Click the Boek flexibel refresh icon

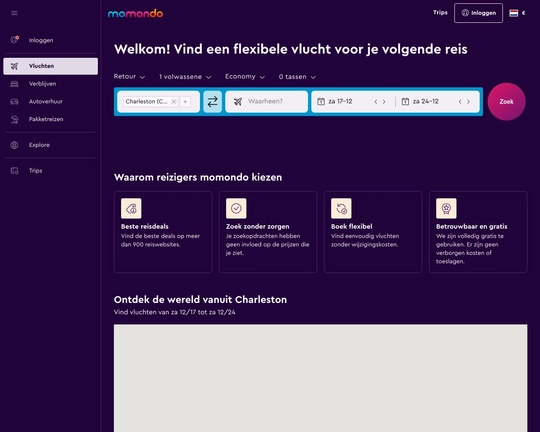point(341,208)
